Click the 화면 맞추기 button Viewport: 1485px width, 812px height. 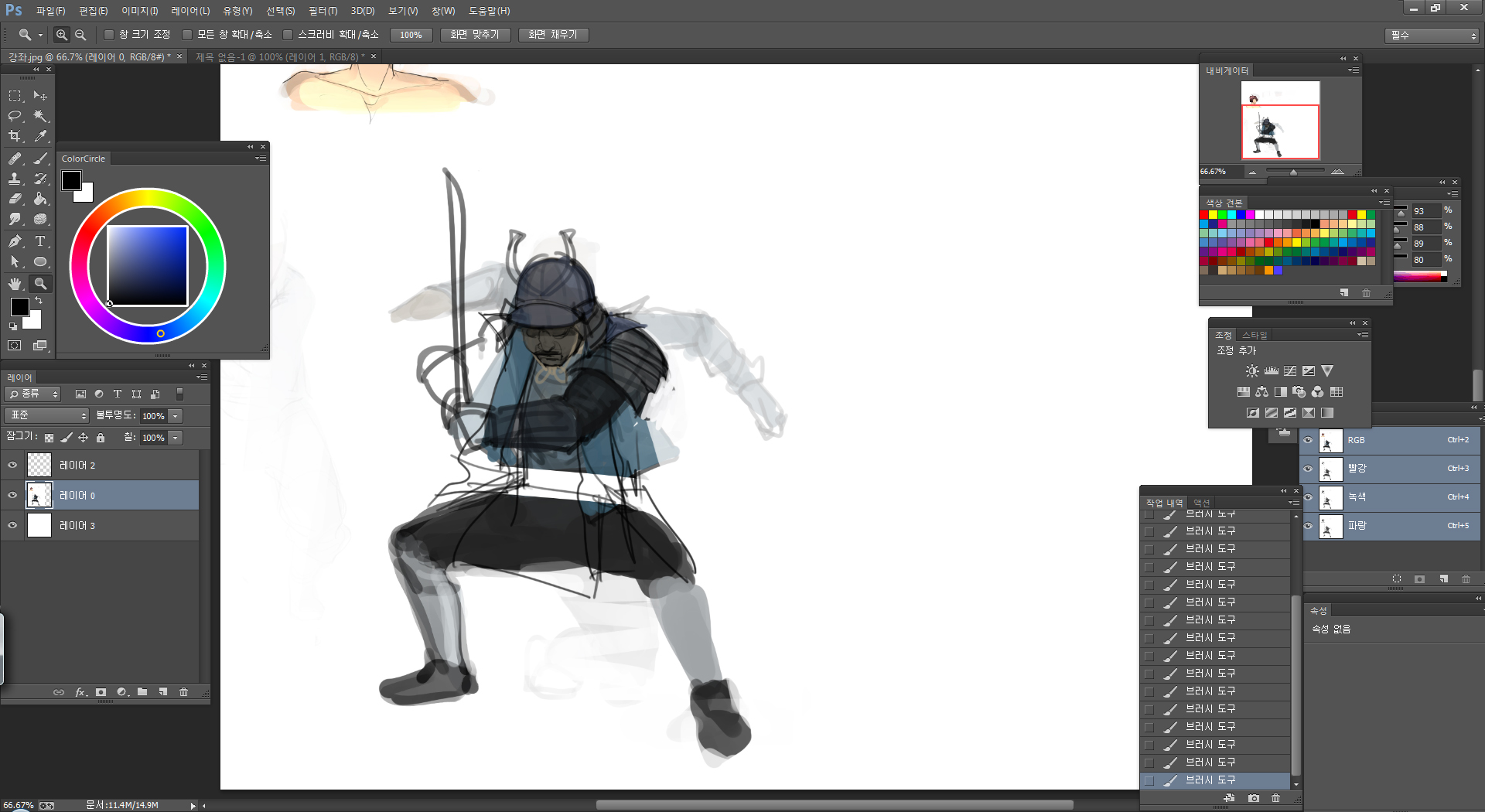(x=475, y=35)
